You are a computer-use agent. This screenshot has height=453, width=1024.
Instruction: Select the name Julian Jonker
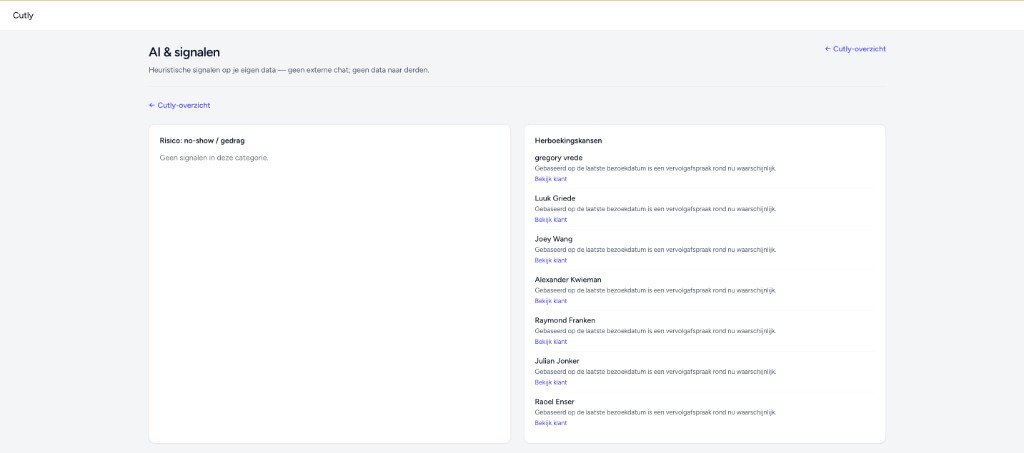click(557, 361)
